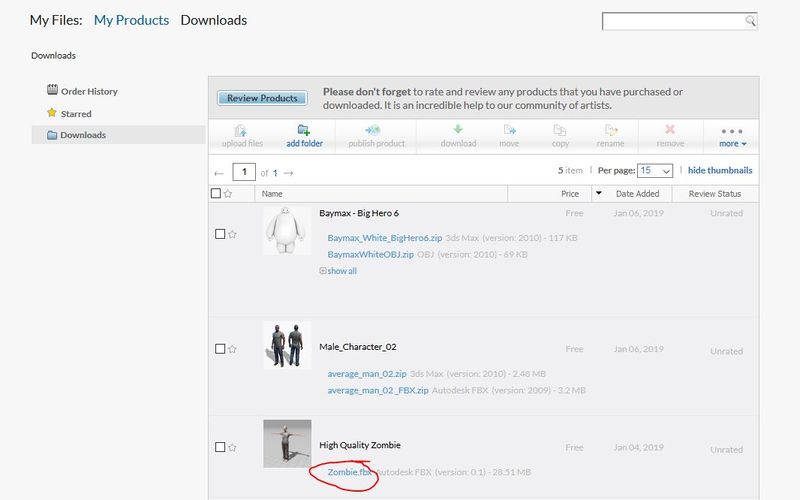This screenshot has height=500, width=800.
Task: Go to the next page arrow
Action: click(x=288, y=173)
